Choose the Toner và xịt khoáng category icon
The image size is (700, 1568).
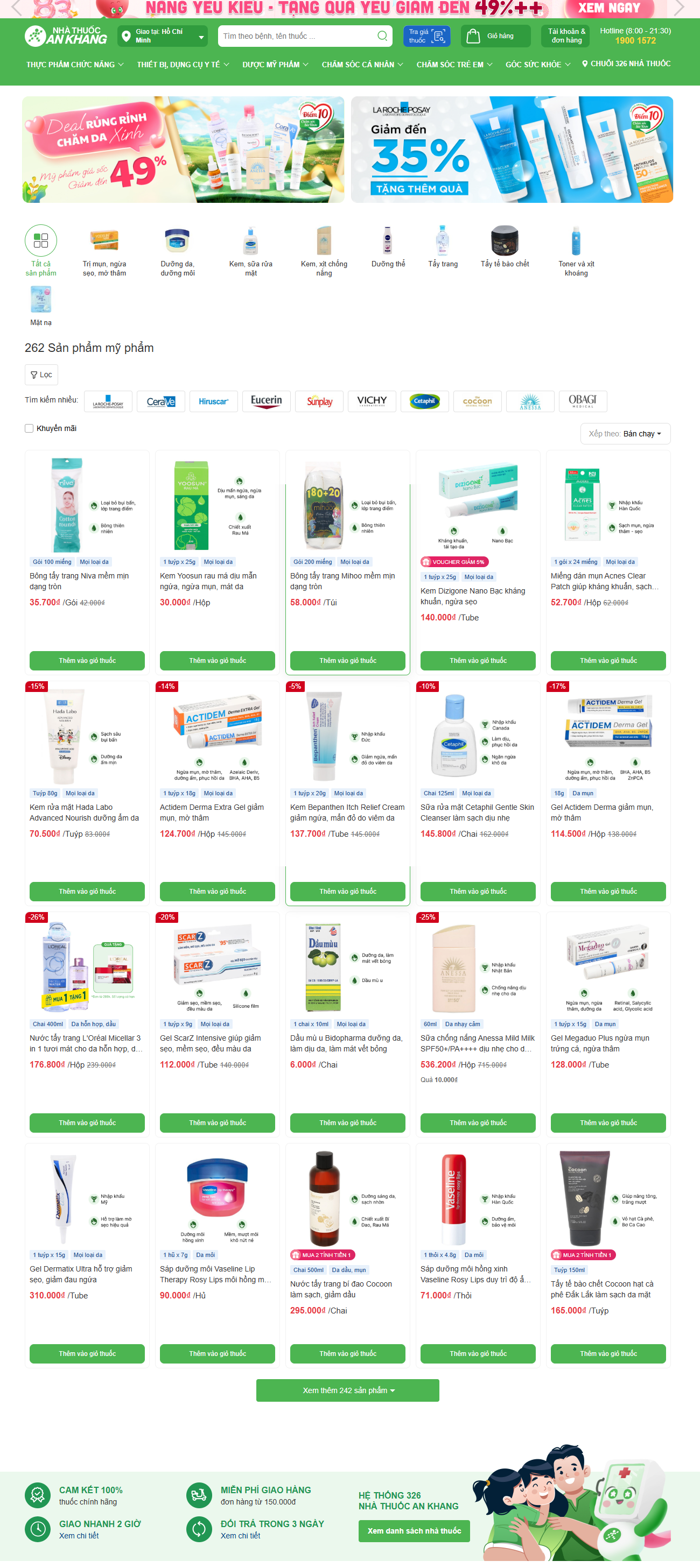pyautogui.click(x=576, y=241)
